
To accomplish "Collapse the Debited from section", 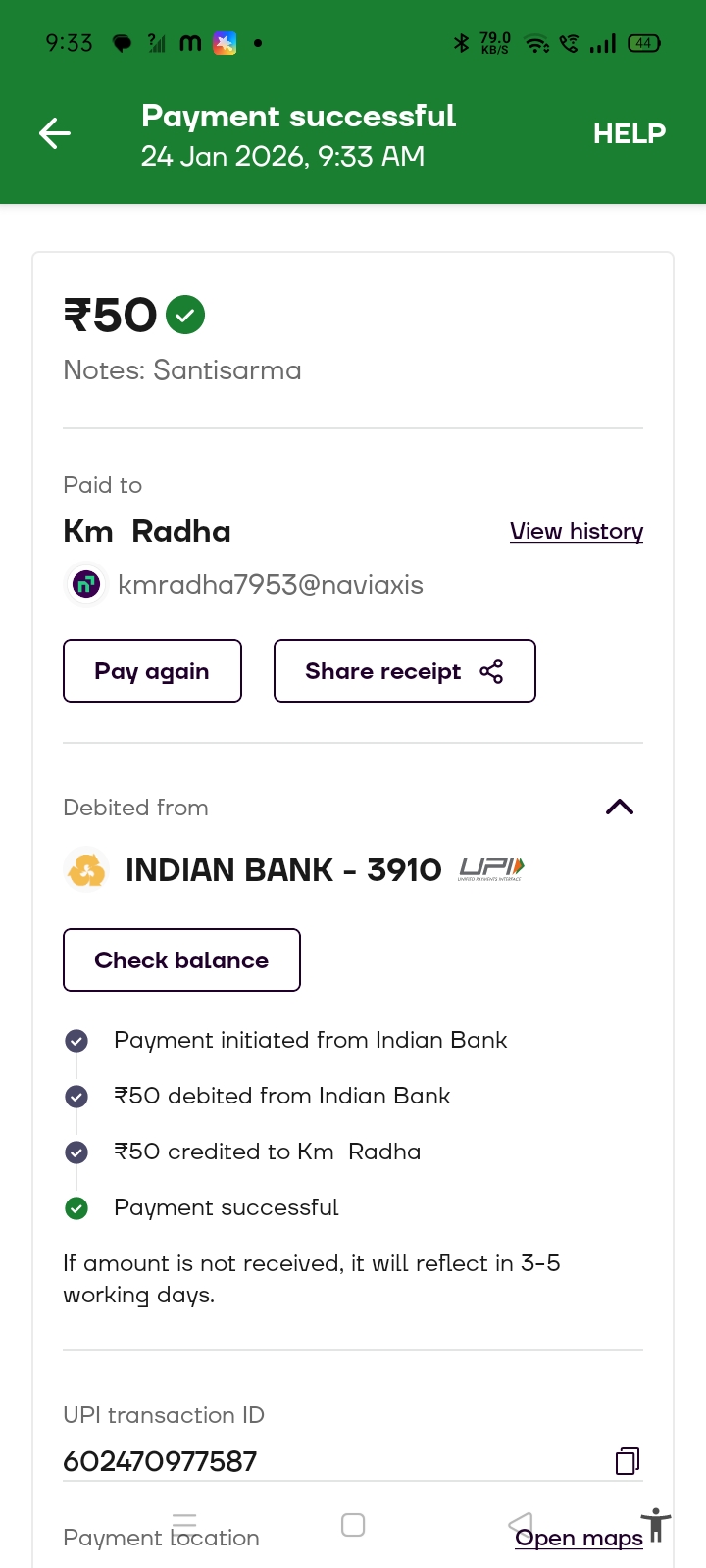I will 620,808.
